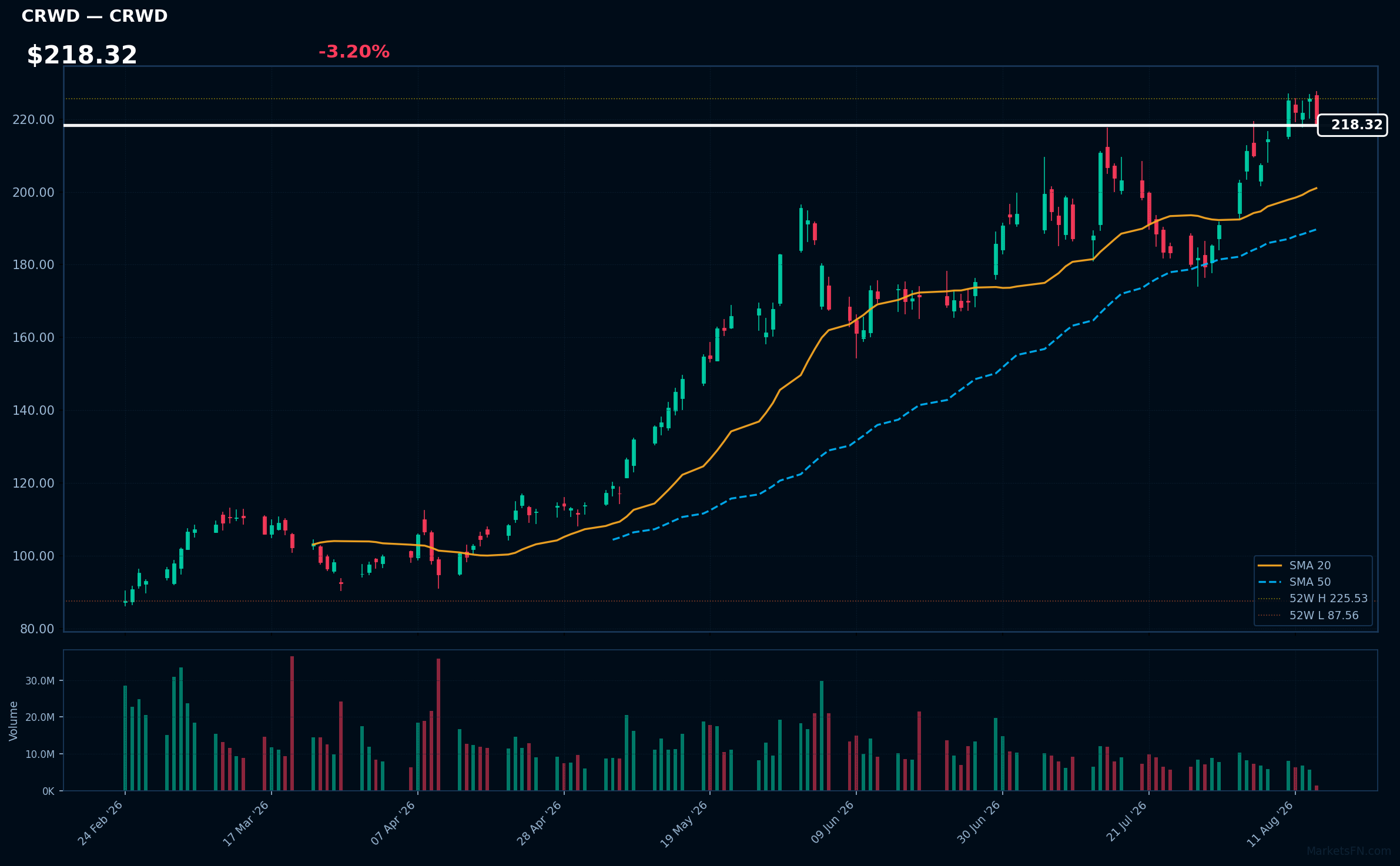Viewport: 1400px width, 866px height.
Task: Click the 07 Apr '26 date label
Action: click(x=393, y=823)
